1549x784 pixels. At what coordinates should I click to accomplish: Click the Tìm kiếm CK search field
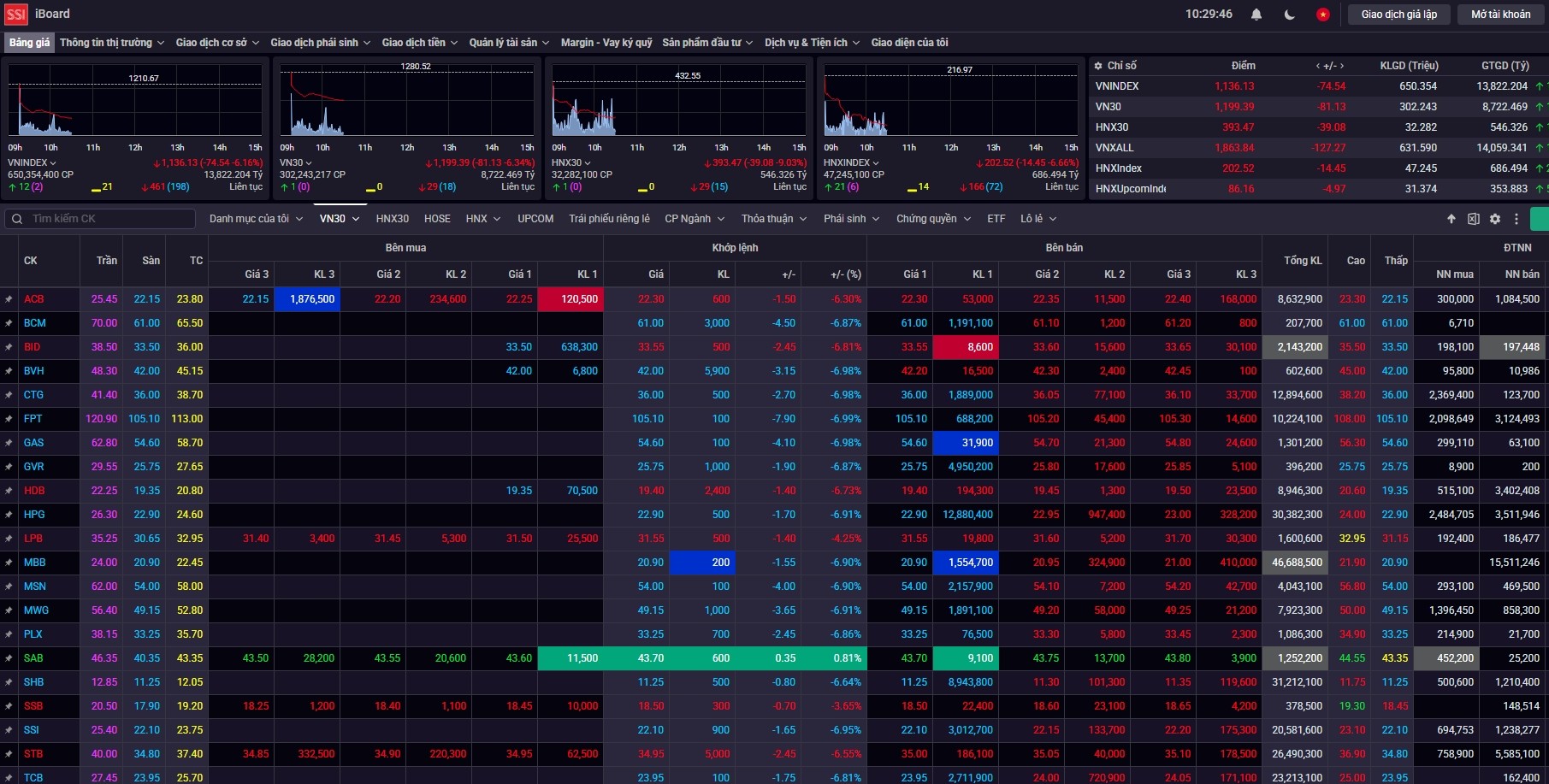pyautogui.click(x=100, y=219)
